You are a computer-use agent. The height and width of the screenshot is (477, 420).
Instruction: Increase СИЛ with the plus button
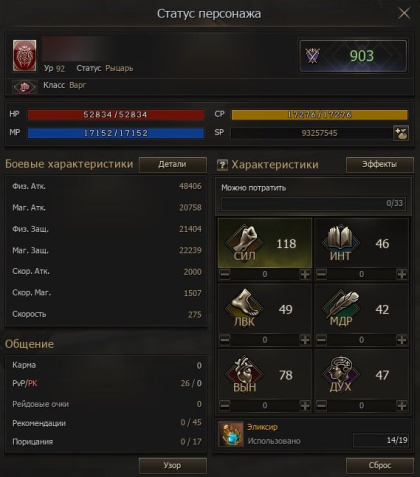pos(305,274)
